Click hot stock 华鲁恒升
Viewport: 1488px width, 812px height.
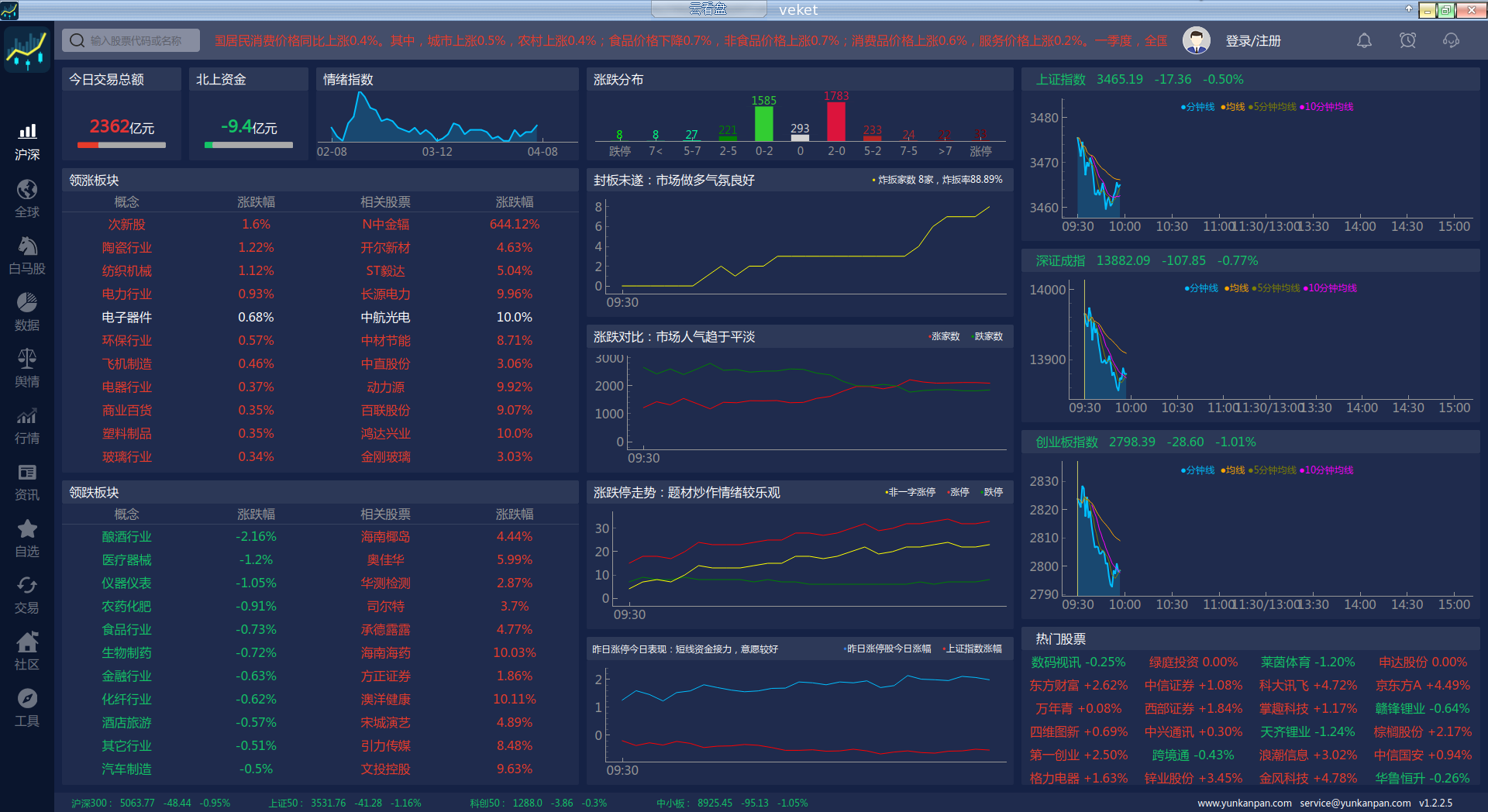(1423, 778)
